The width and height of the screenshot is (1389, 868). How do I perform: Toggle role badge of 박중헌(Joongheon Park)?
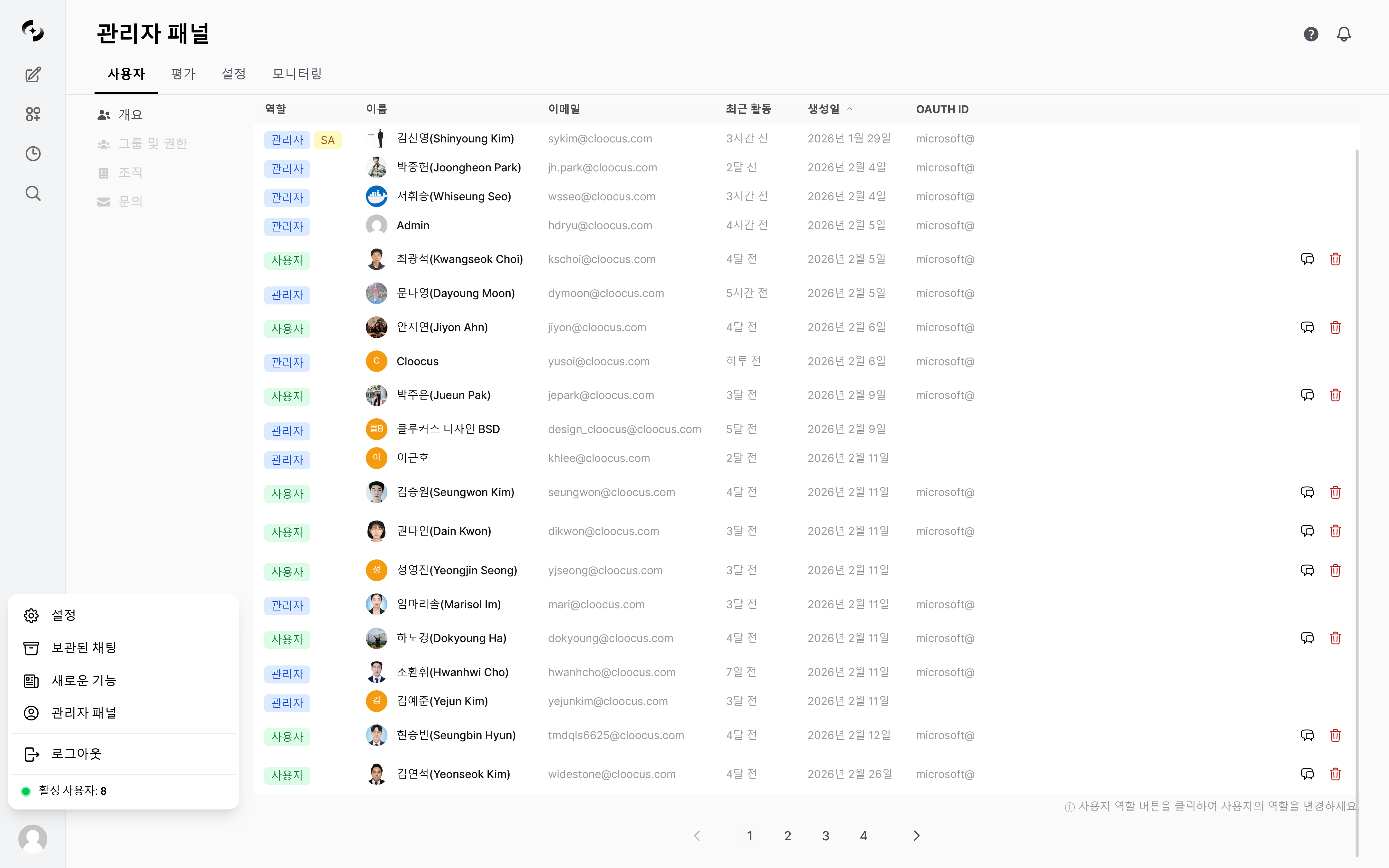[x=287, y=169]
